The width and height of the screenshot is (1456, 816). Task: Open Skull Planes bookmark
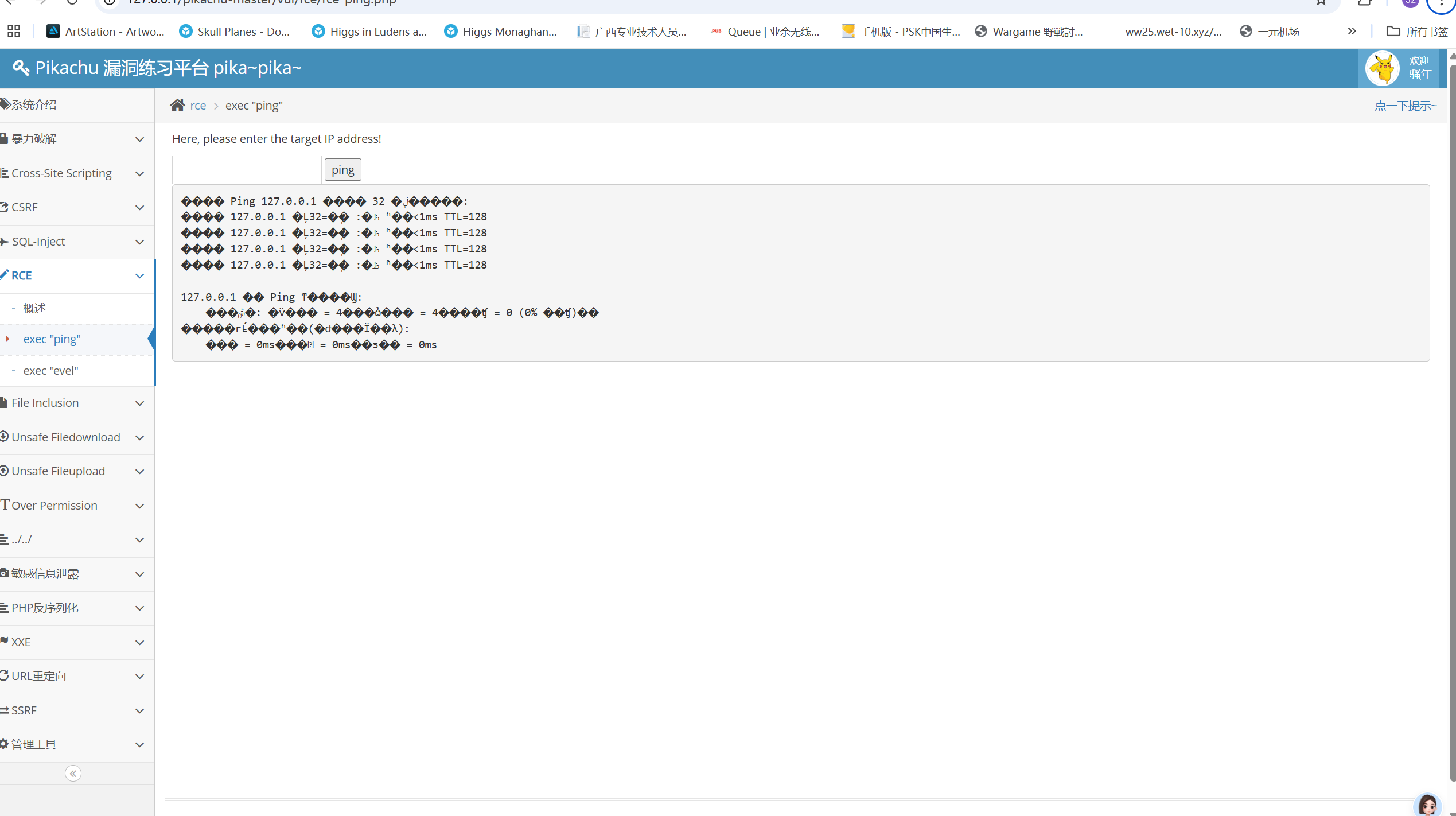tap(235, 32)
